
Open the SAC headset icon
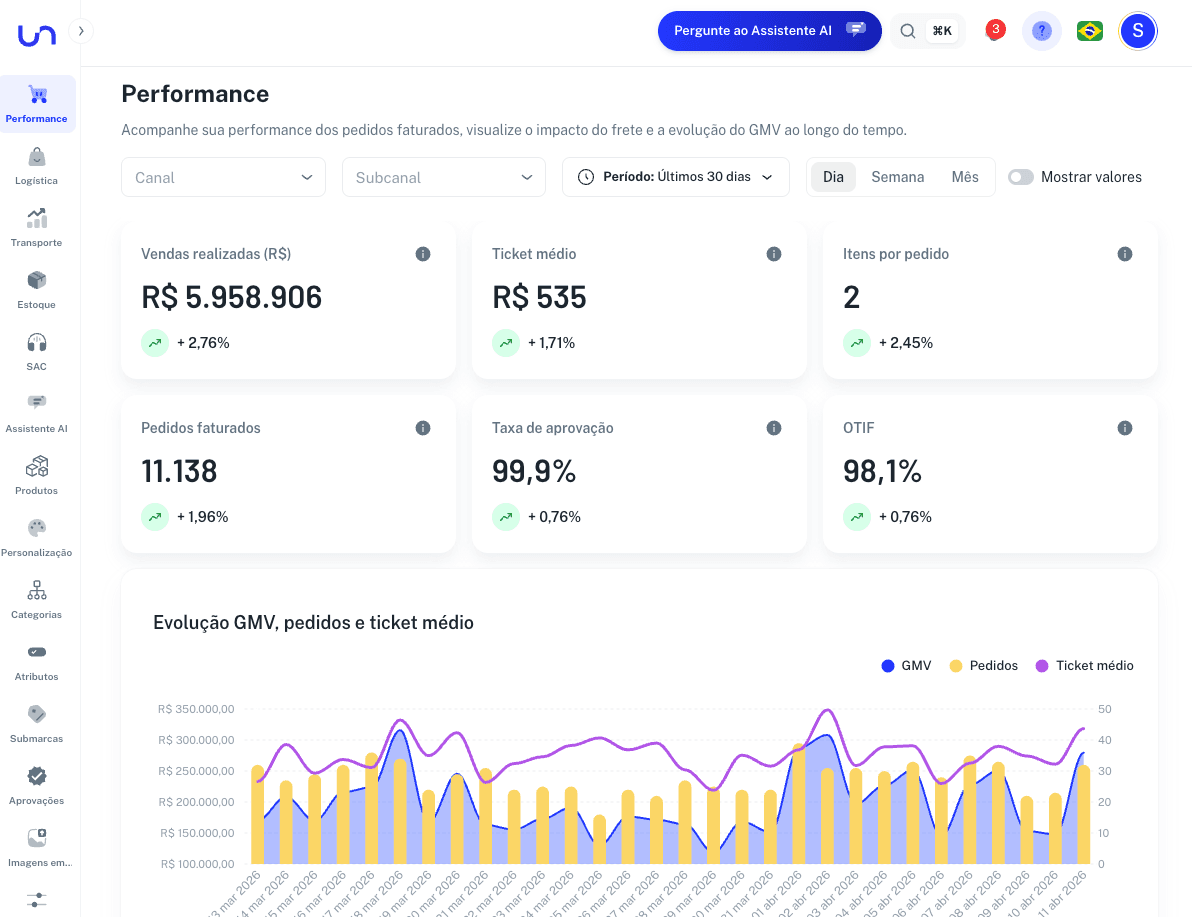pyautogui.click(x=37, y=344)
